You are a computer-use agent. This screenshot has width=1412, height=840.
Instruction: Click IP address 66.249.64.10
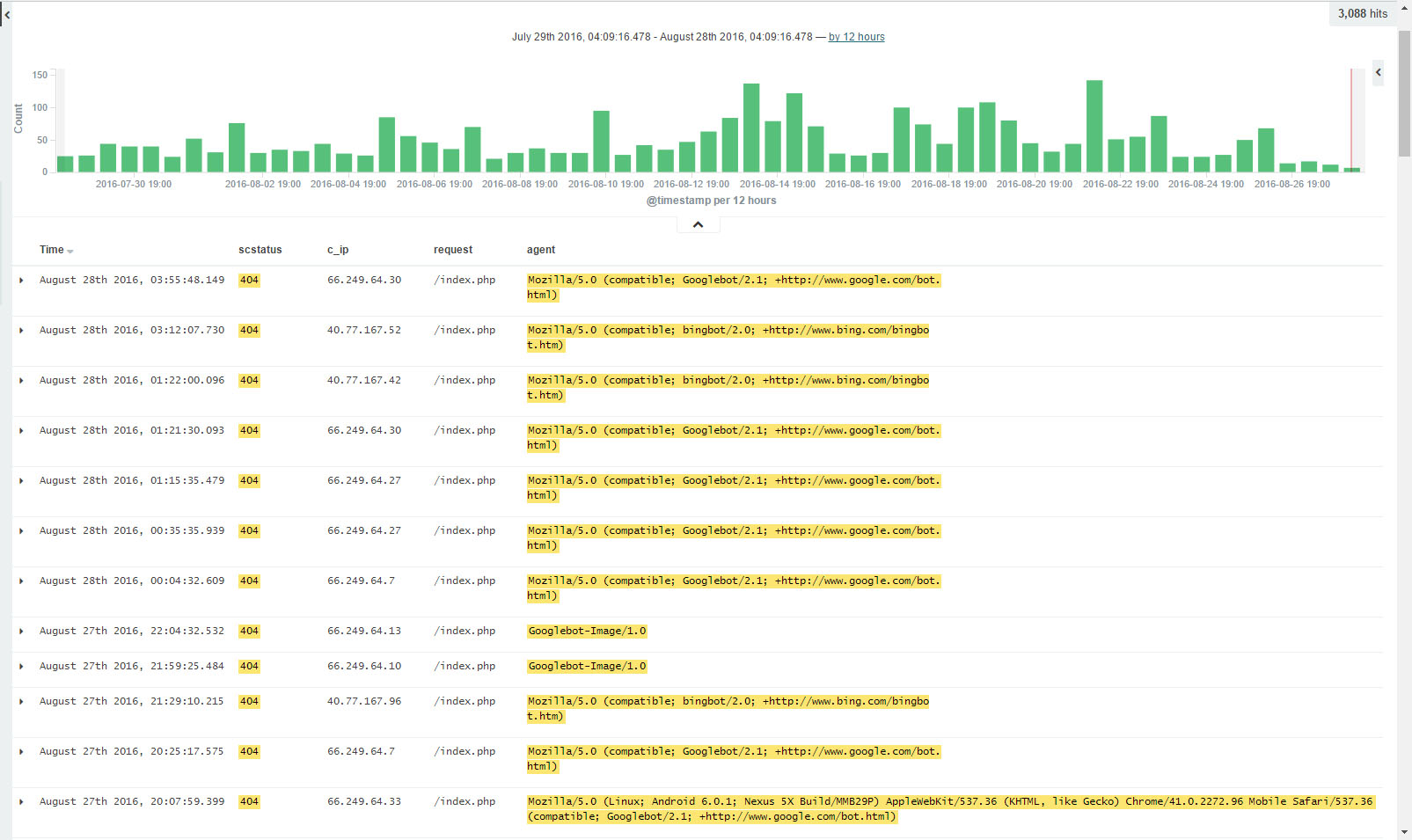pyautogui.click(x=364, y=666)
